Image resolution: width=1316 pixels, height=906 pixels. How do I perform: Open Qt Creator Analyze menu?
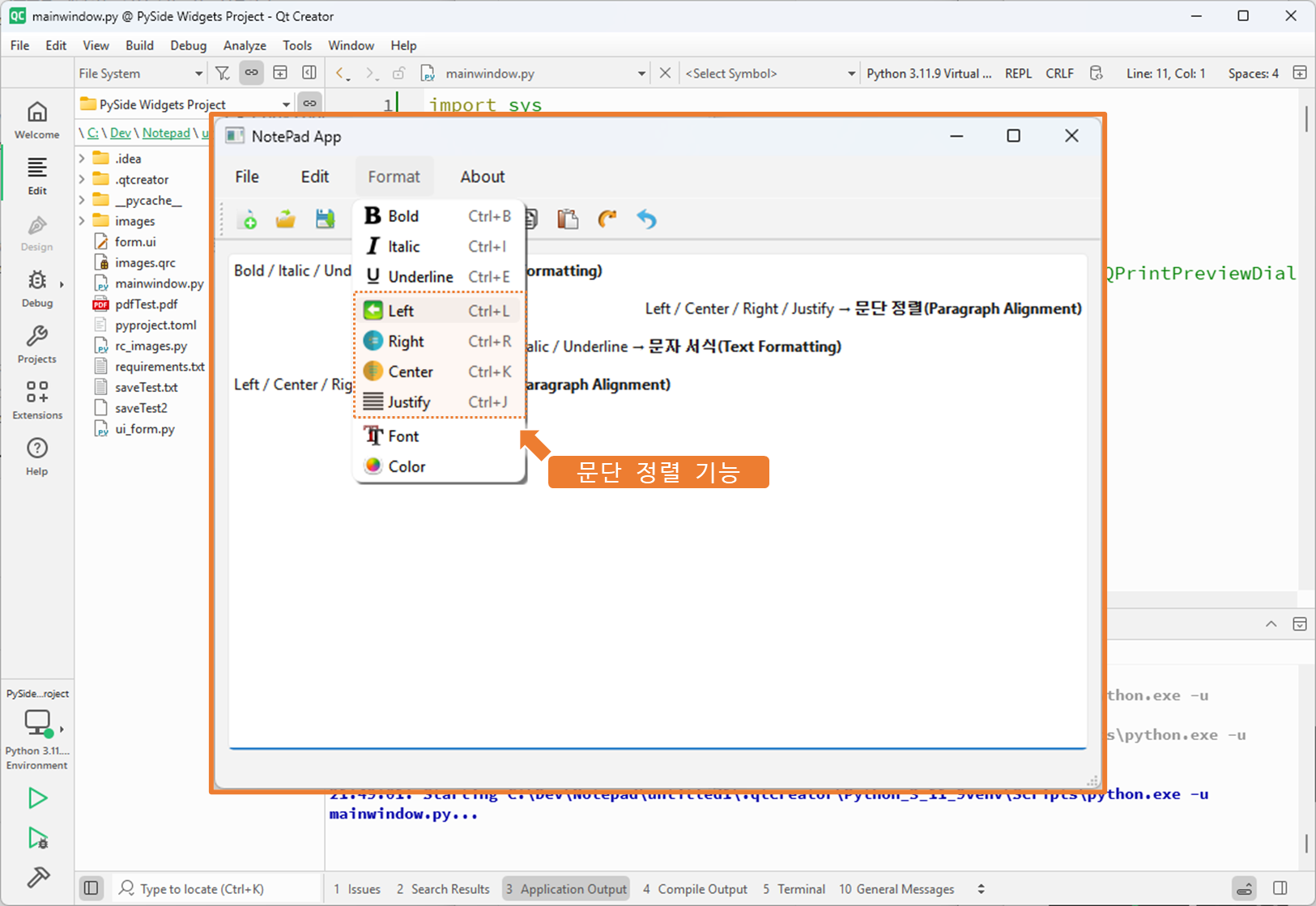[x=245, y=45]
